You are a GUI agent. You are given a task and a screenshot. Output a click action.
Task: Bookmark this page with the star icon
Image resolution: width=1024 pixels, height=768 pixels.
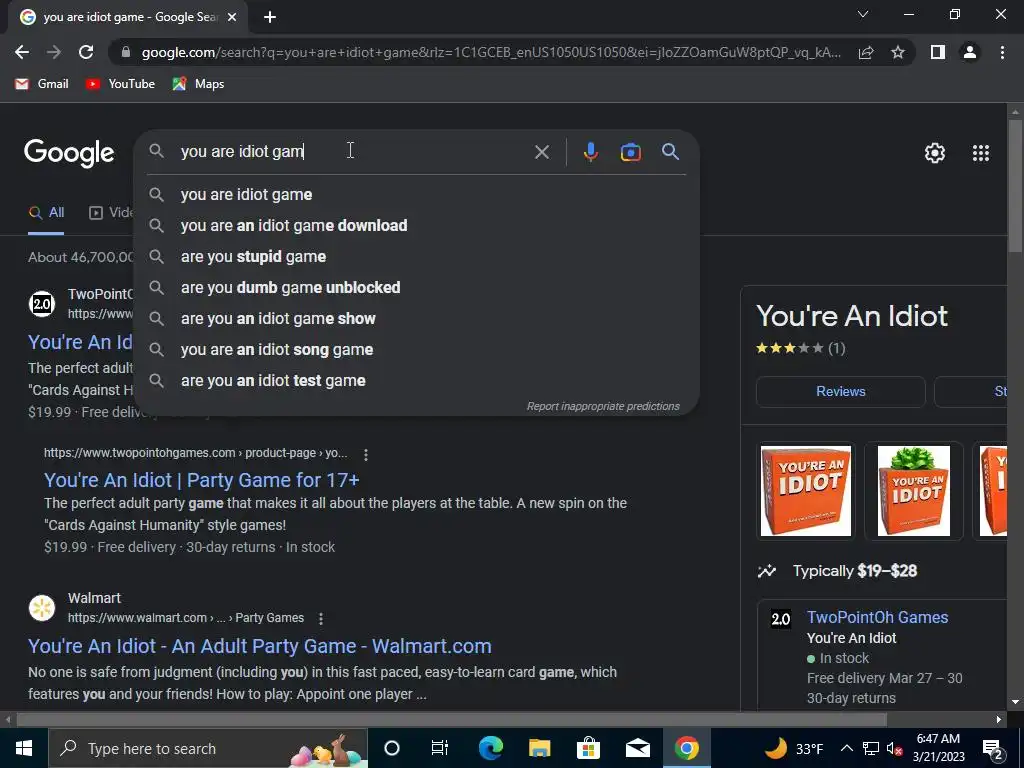pos(898,52)
